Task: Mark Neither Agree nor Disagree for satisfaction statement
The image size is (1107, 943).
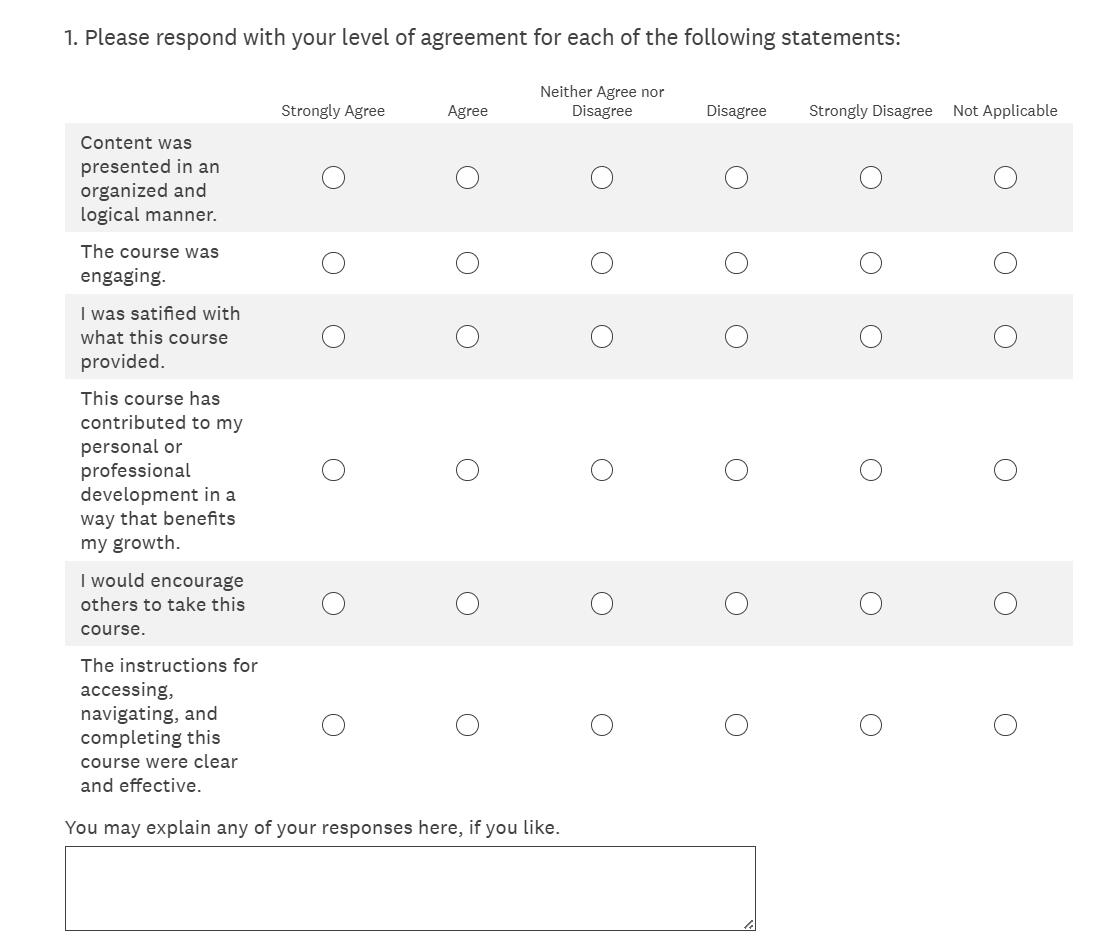Action: [602, 337]
